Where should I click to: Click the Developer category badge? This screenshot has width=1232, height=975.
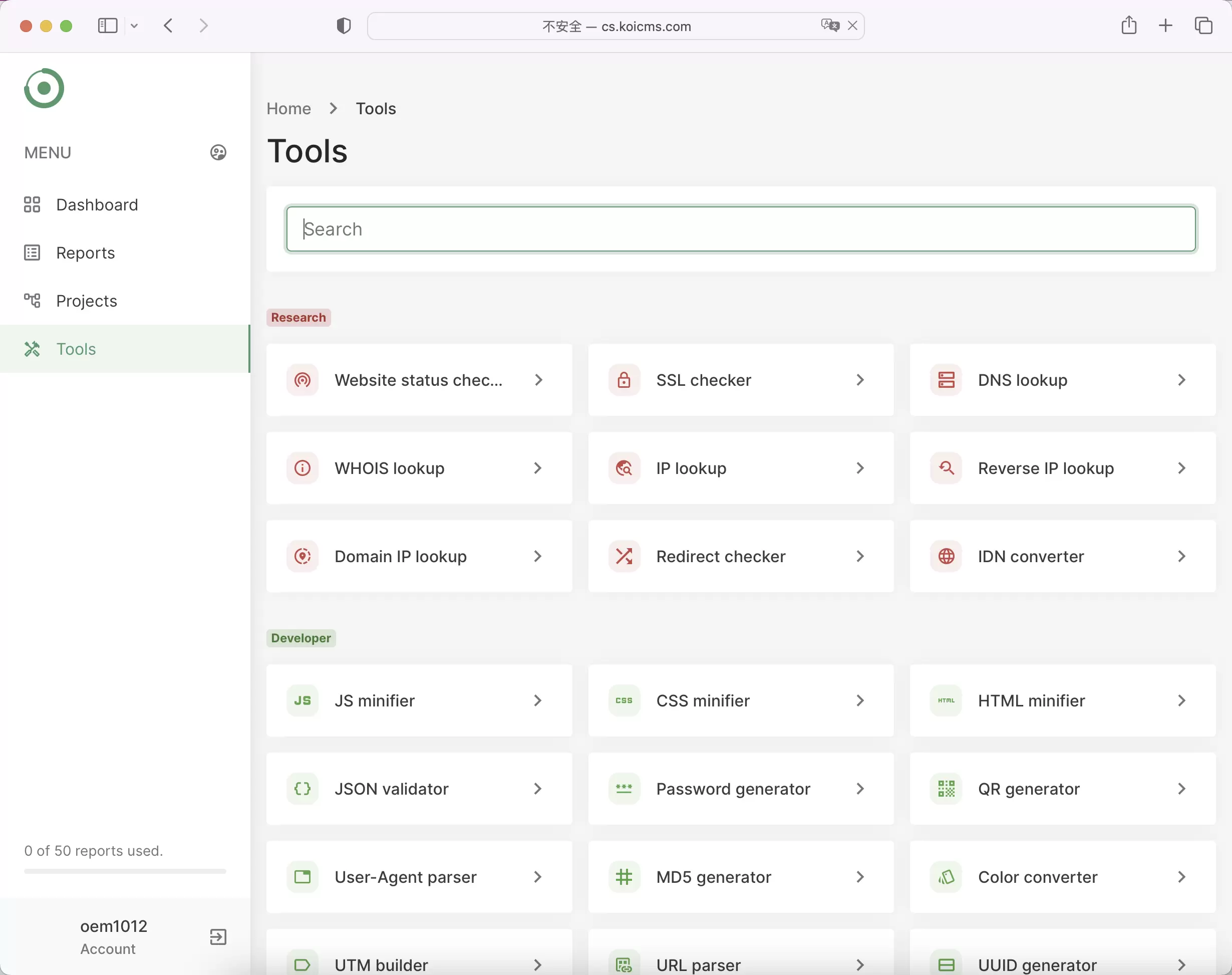point(300,638)
